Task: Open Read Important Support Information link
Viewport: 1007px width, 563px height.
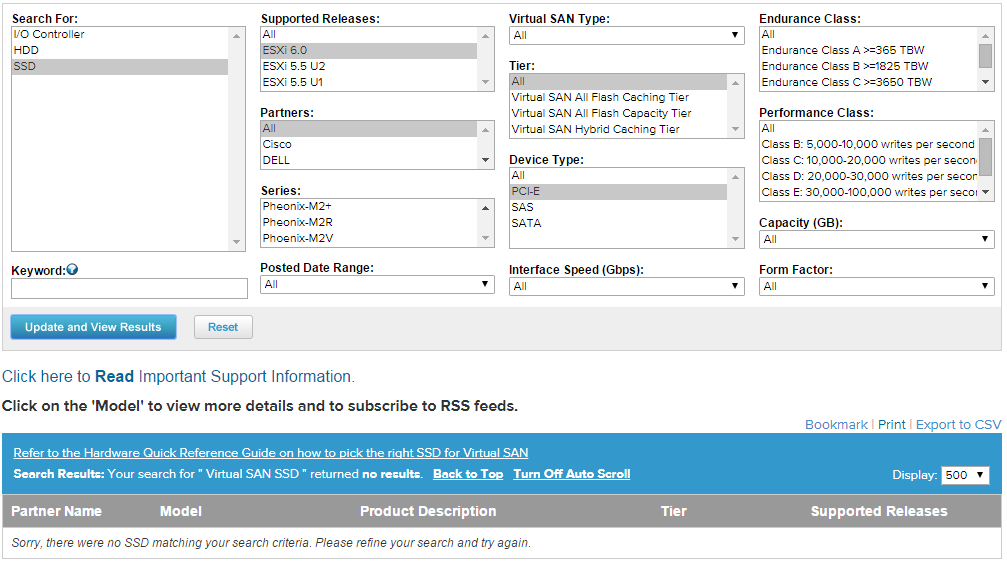Action: tap(178, 376)
